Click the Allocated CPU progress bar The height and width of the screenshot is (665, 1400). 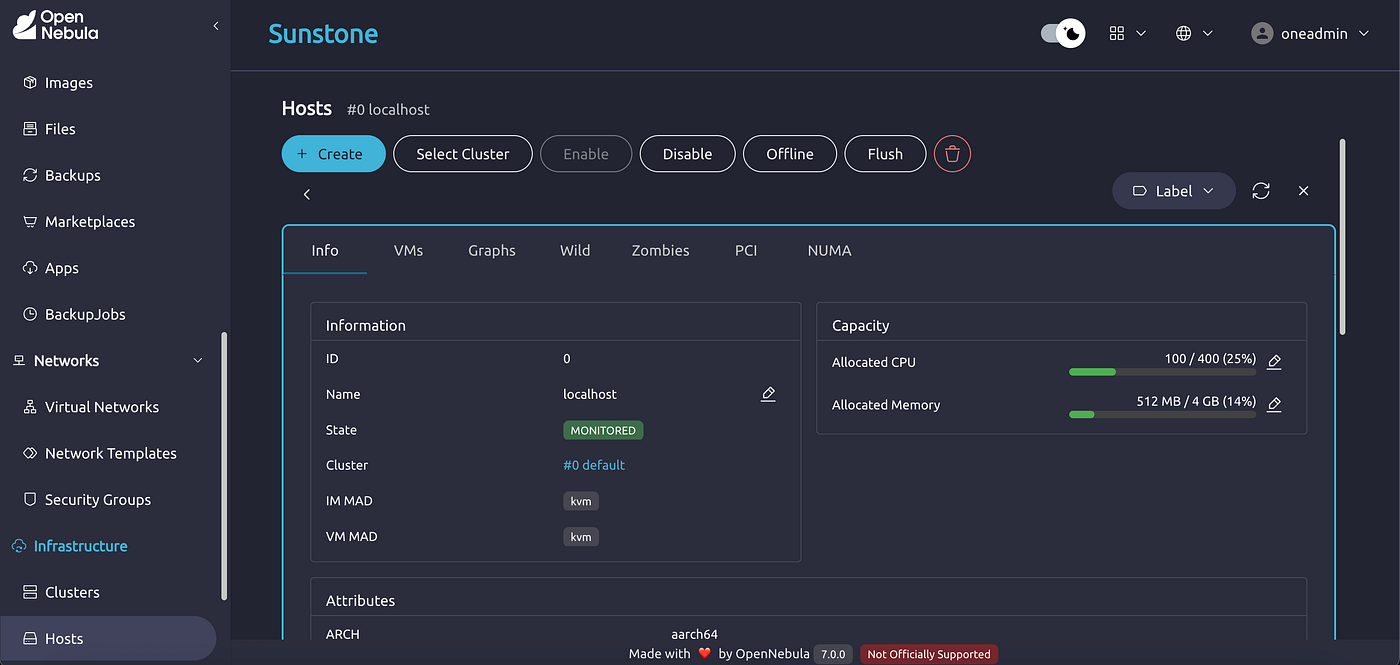point(1162,372)
